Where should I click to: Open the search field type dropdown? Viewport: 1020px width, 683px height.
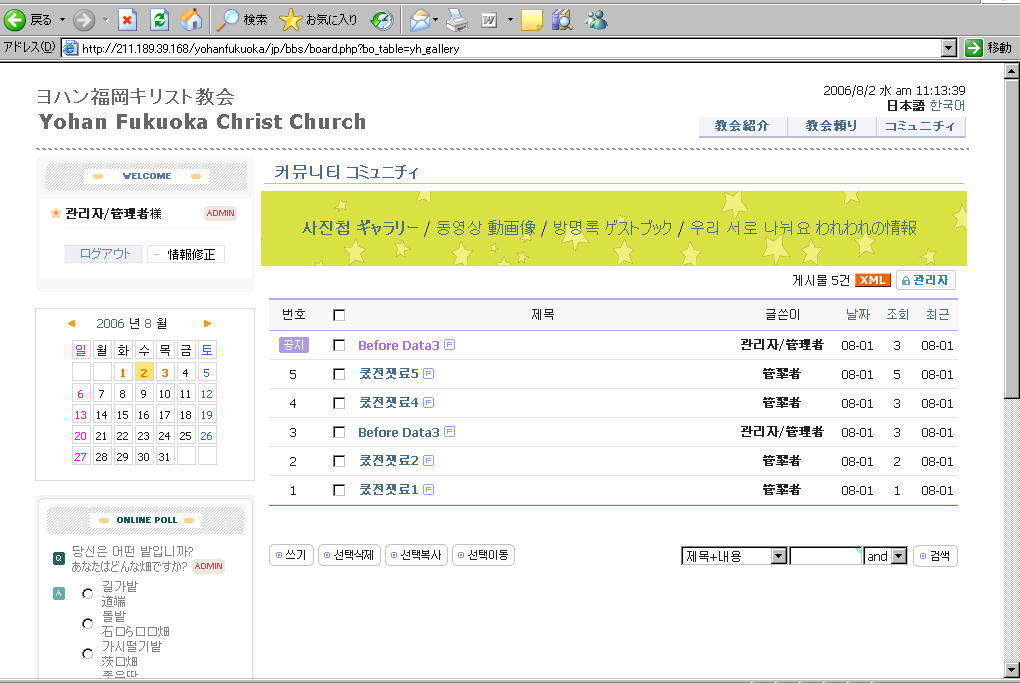(778, 556)
